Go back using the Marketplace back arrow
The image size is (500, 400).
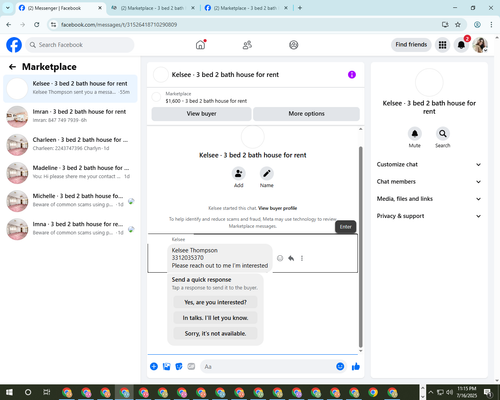(13, 67)
